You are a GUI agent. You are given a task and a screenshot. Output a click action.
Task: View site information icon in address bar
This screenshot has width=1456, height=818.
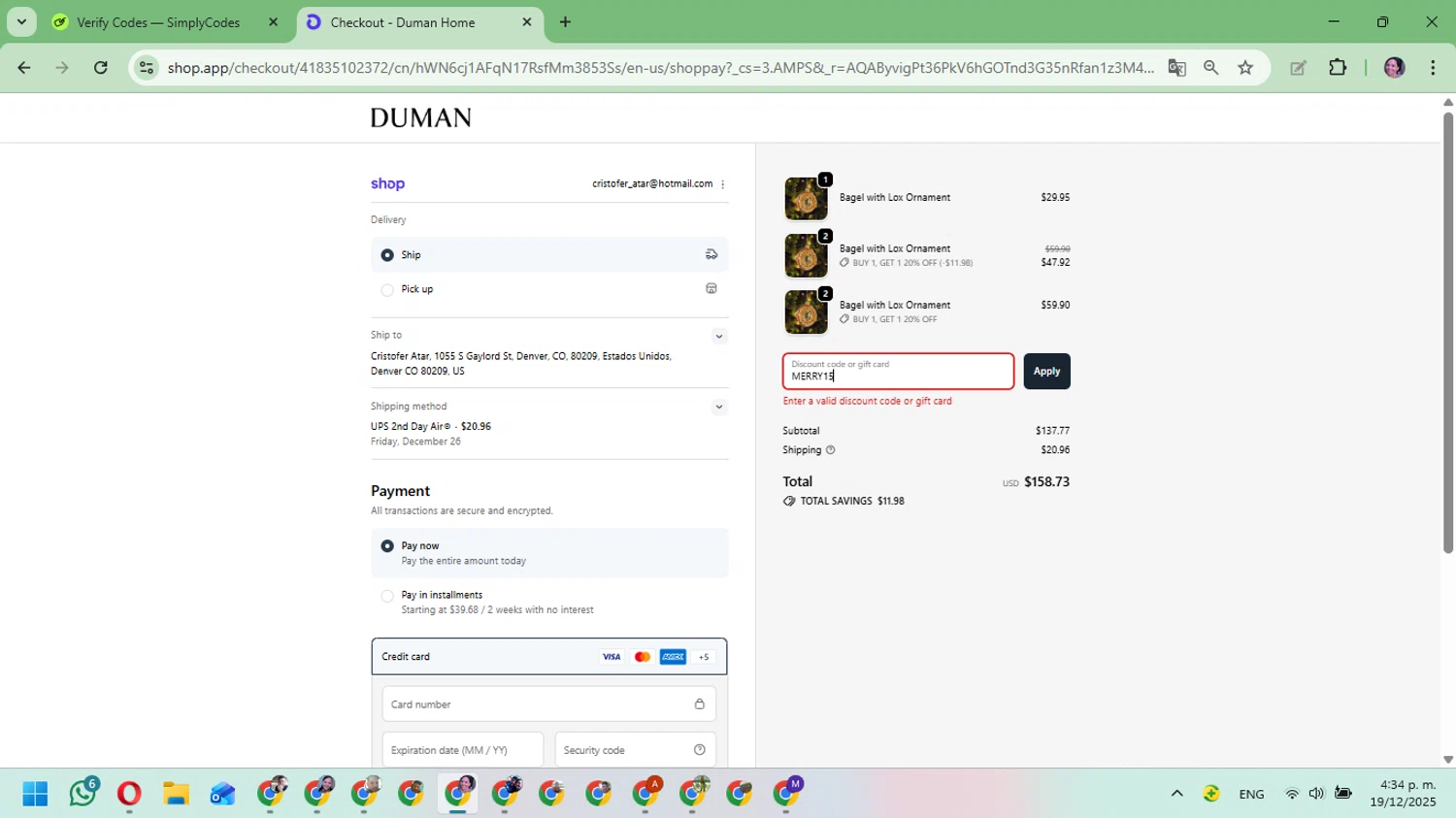147,68
